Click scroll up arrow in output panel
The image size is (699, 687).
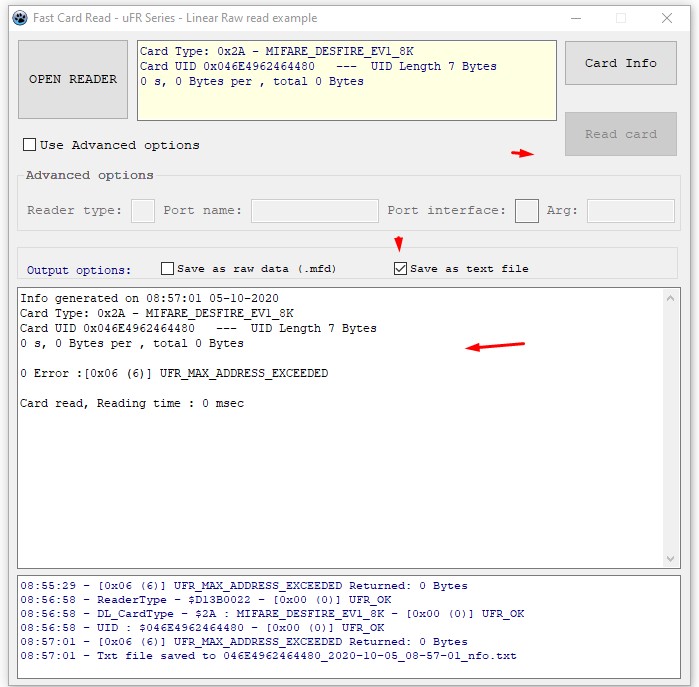[x=670, y=298]
